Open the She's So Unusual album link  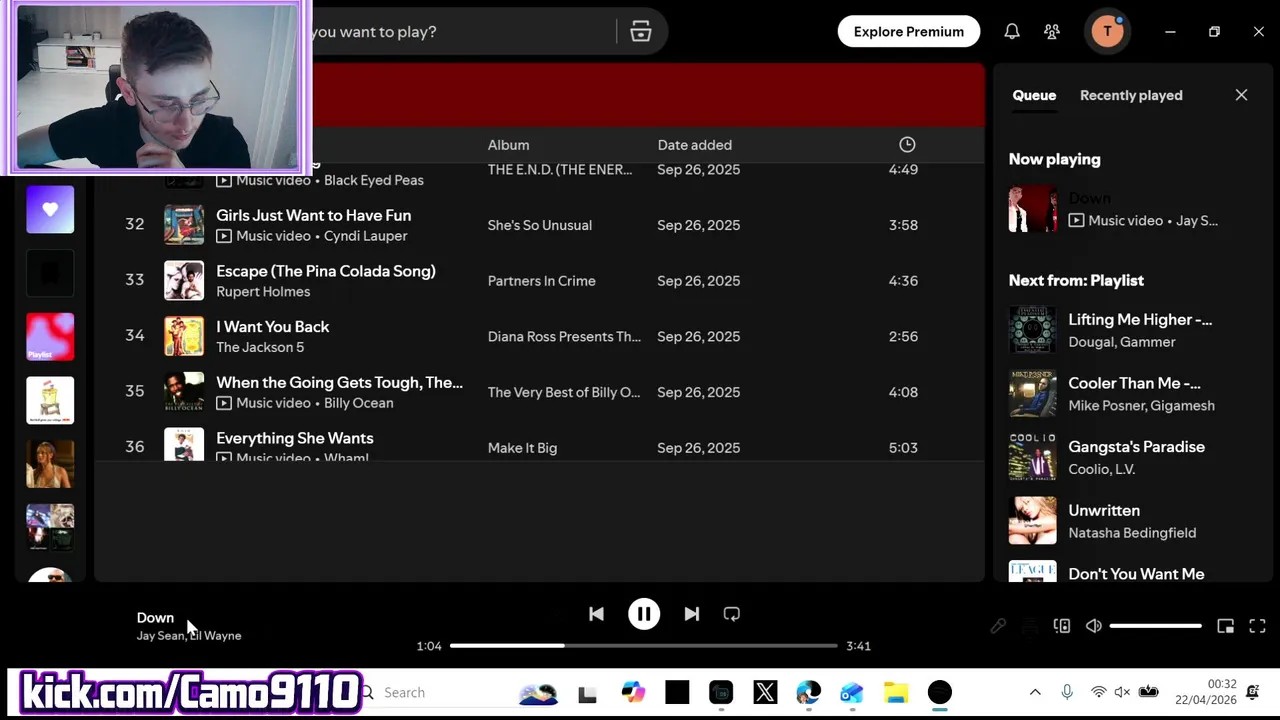(540, 225)
